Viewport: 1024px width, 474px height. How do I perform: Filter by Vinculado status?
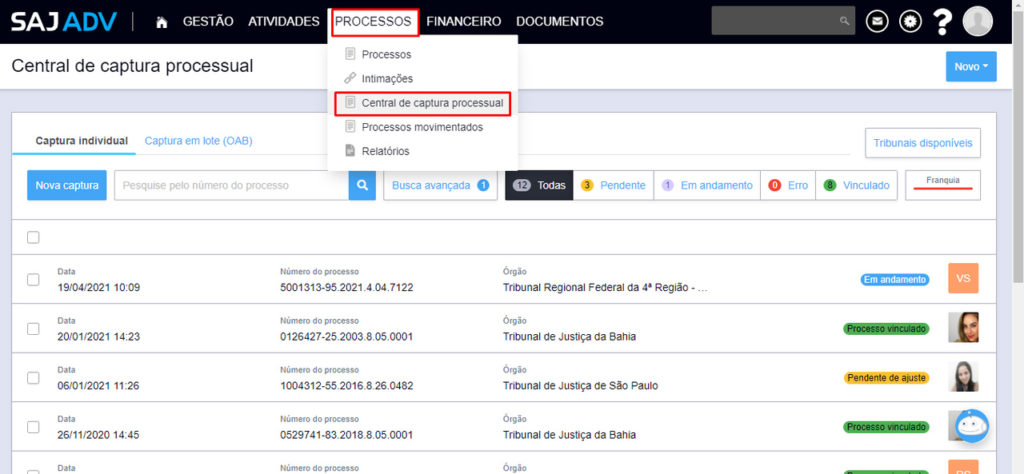857,185
